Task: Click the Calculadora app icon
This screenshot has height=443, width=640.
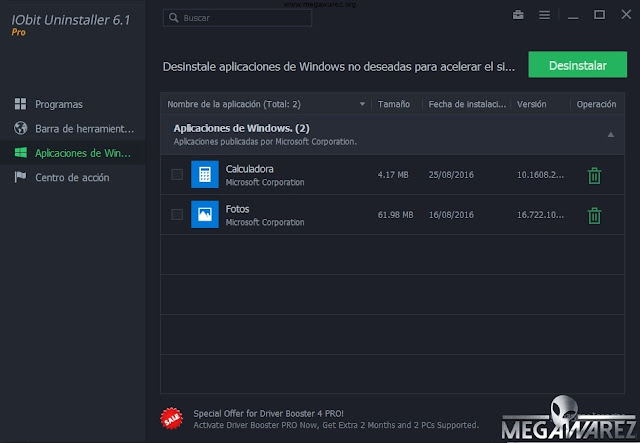Action: click(x=205, y=174)
